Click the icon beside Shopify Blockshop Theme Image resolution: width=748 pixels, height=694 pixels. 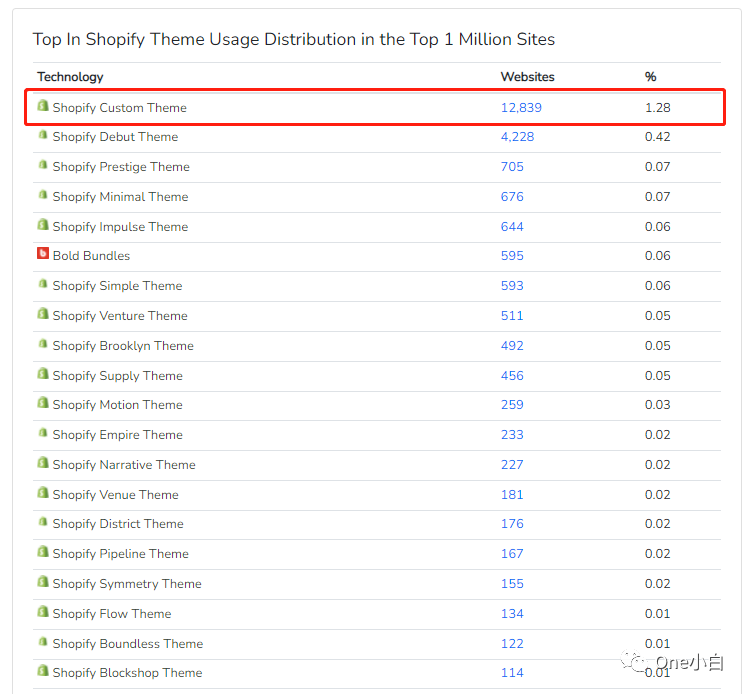[43, 671]
